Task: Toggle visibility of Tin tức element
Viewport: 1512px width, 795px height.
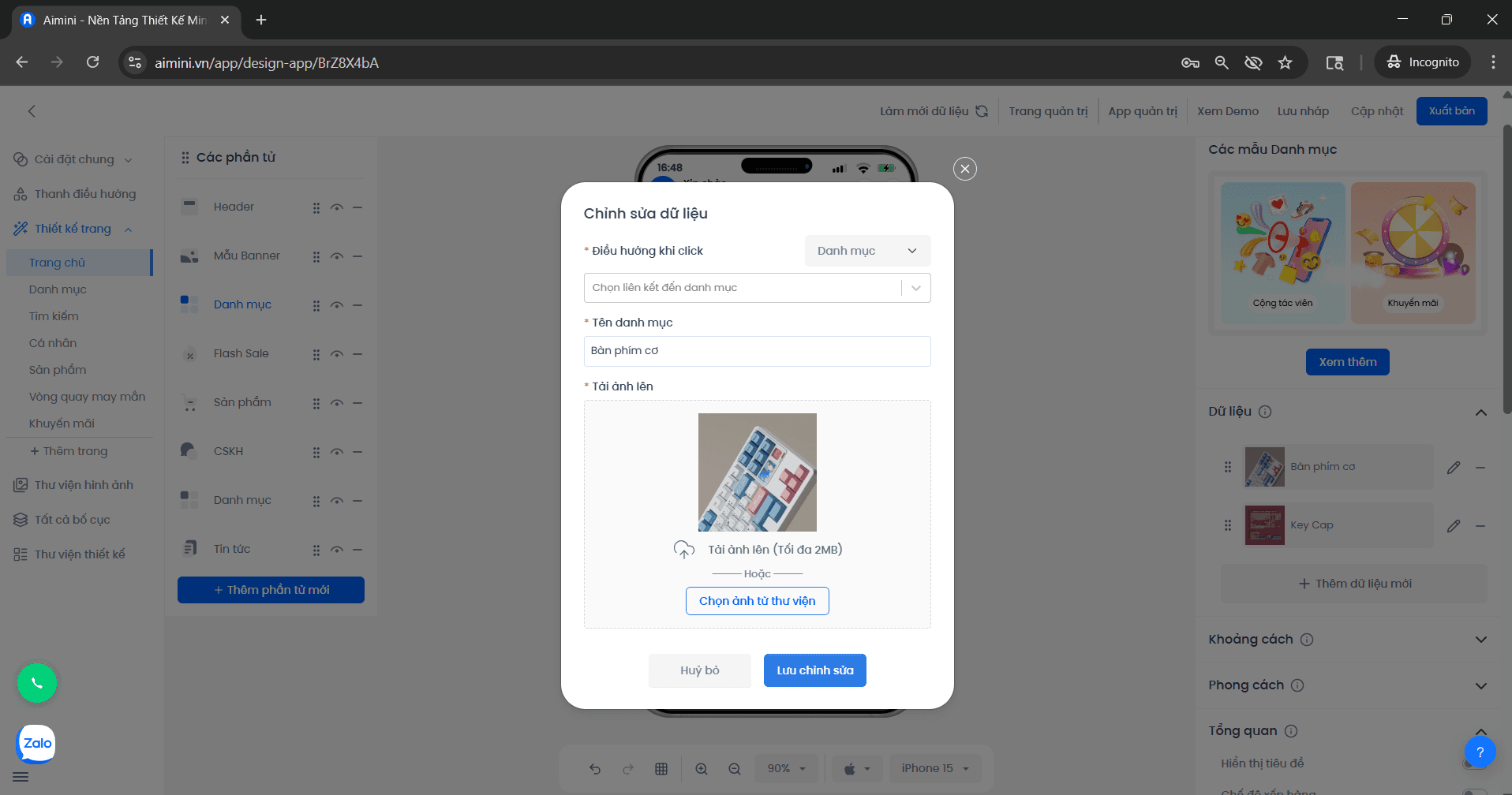Action: click(x=337, y=550)
